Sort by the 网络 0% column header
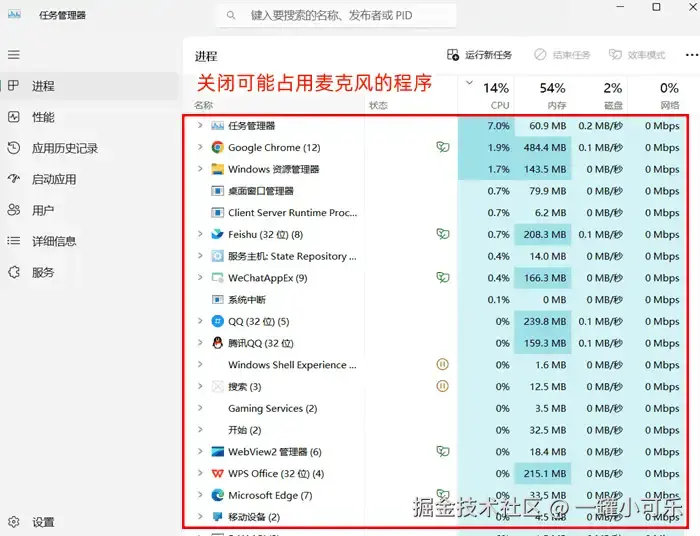 [656, 95]
